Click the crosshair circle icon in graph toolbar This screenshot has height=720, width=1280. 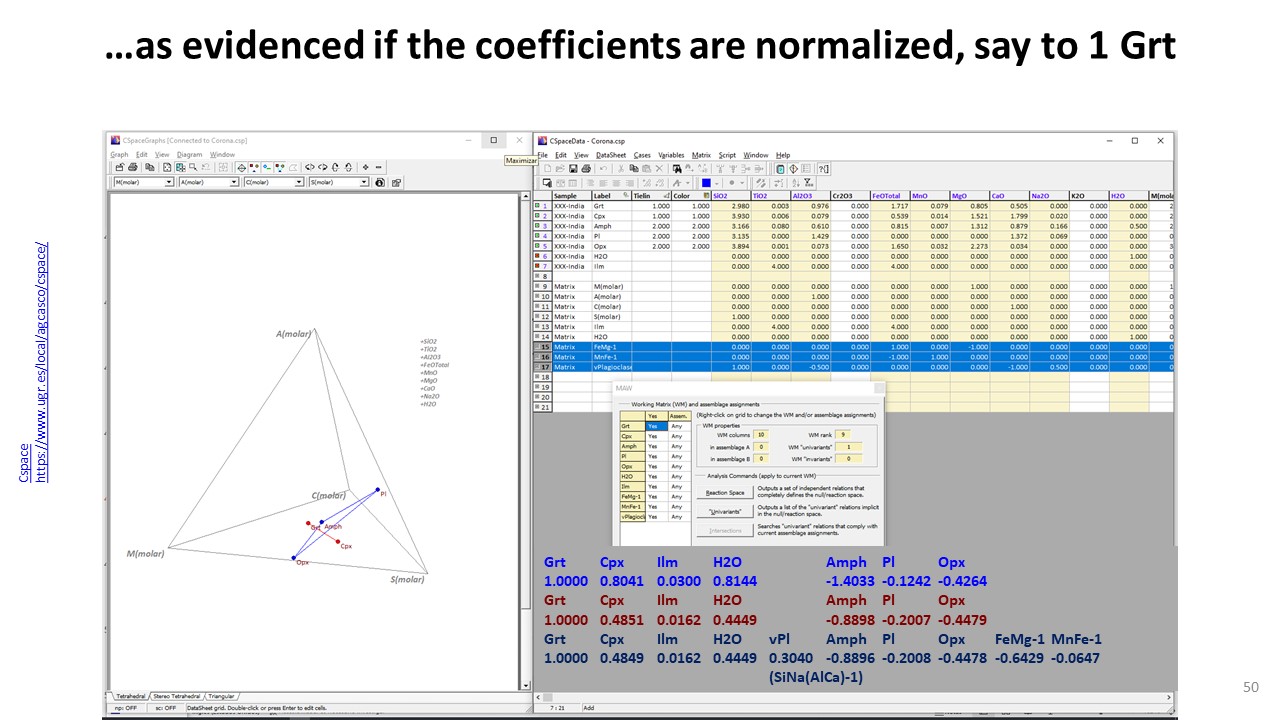241,168
